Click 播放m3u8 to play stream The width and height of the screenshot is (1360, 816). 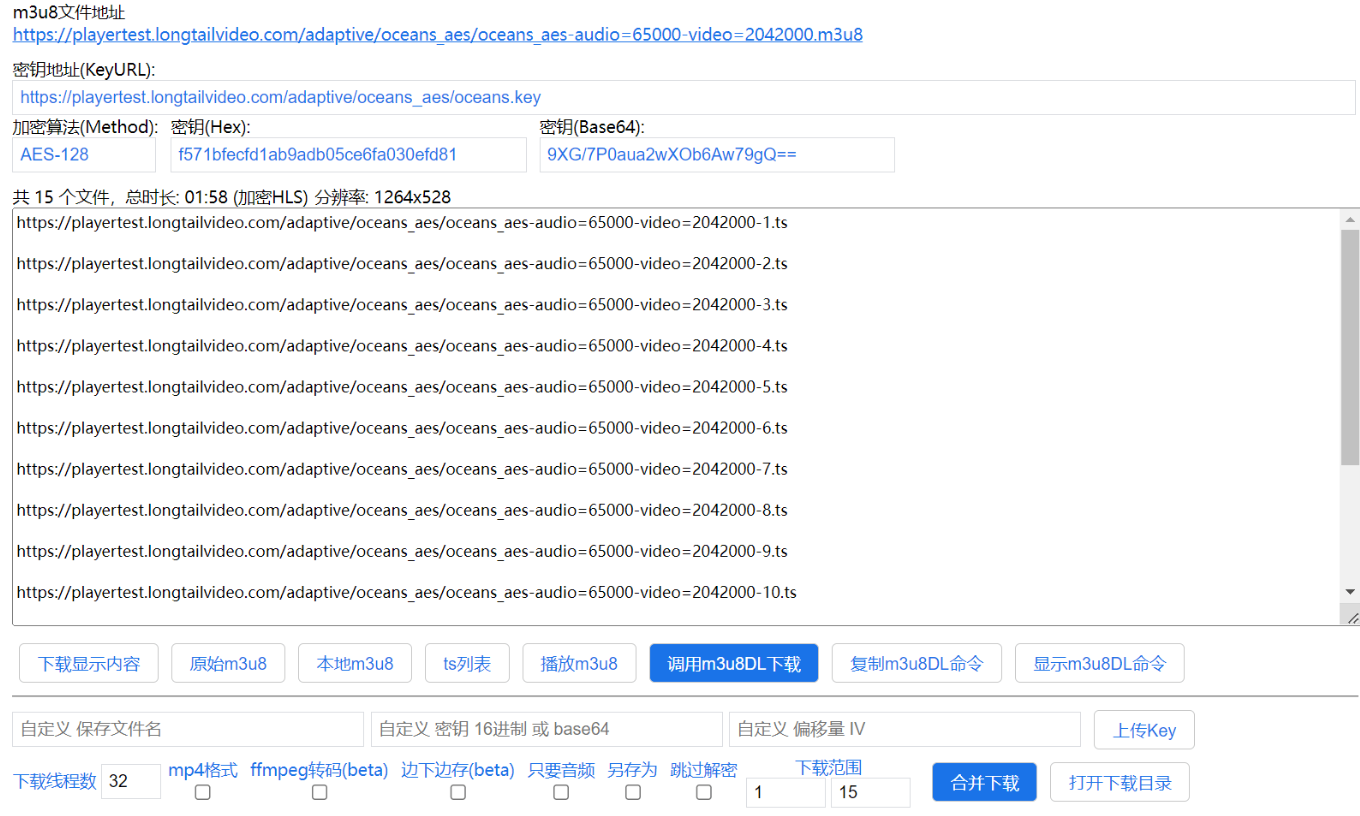coord(579,663)
